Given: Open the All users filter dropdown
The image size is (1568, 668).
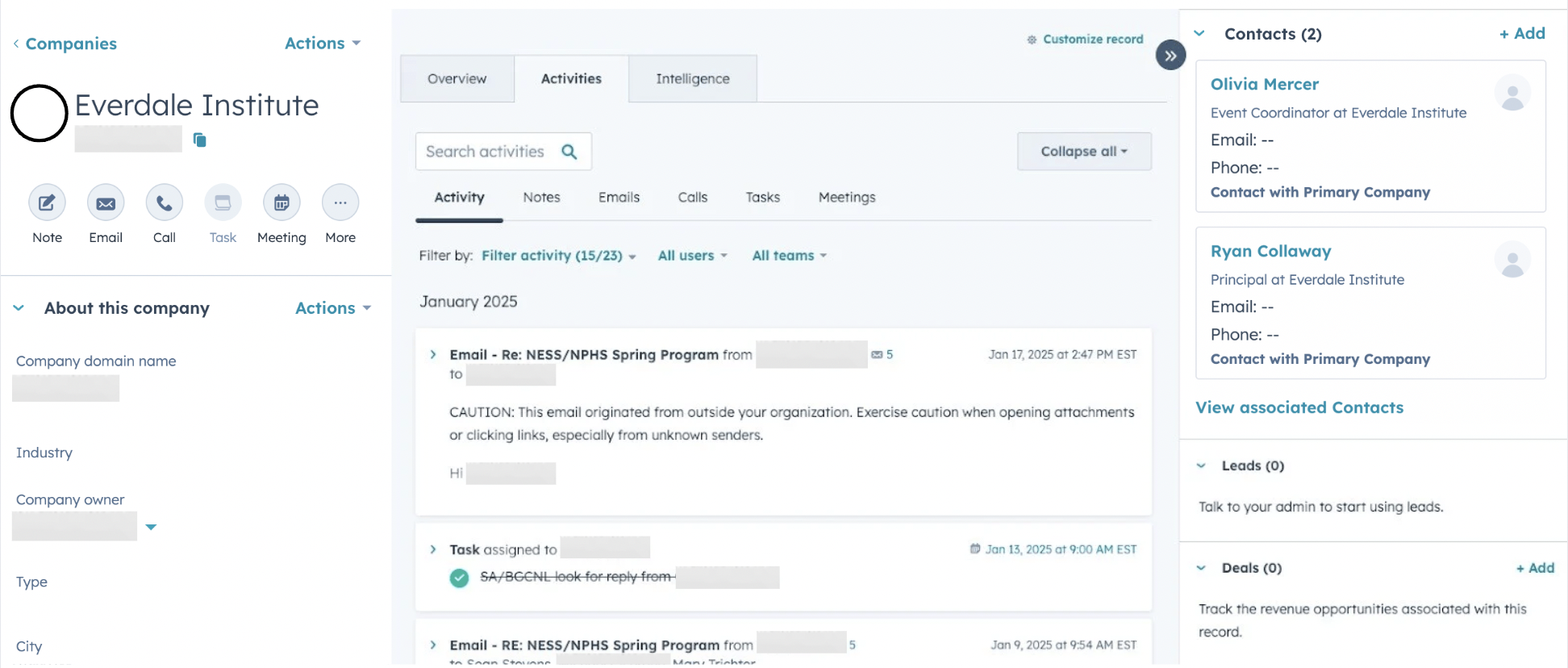Looking at the screenshot, I should pyautogui.click(x=692, y=256).
